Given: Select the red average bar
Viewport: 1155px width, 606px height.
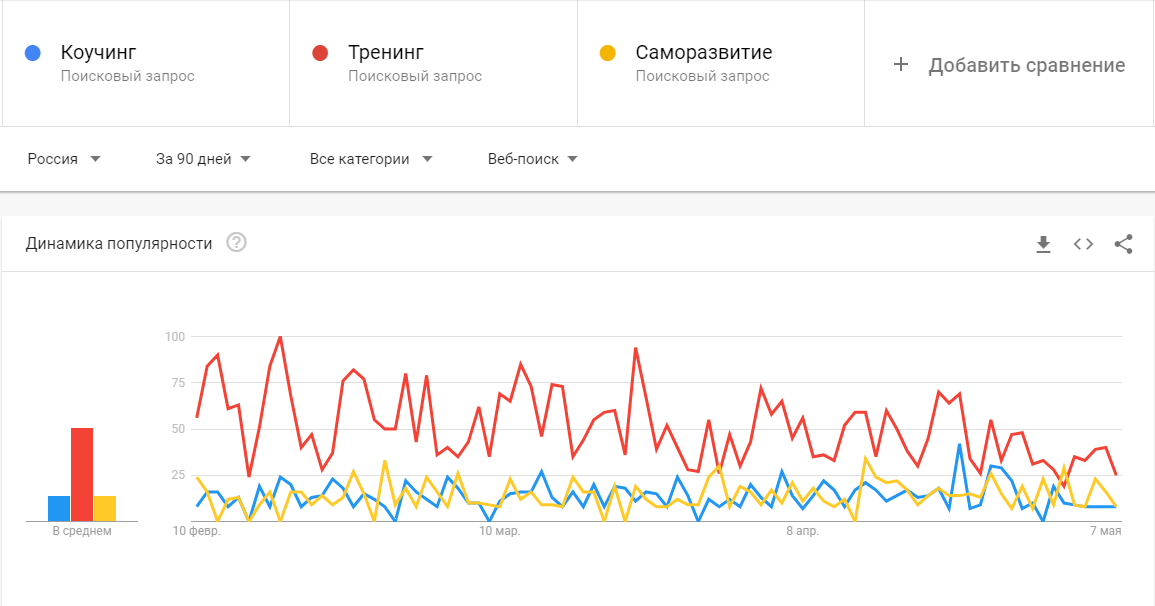Looking at the screenshot, I should click(x=82, y=474).
